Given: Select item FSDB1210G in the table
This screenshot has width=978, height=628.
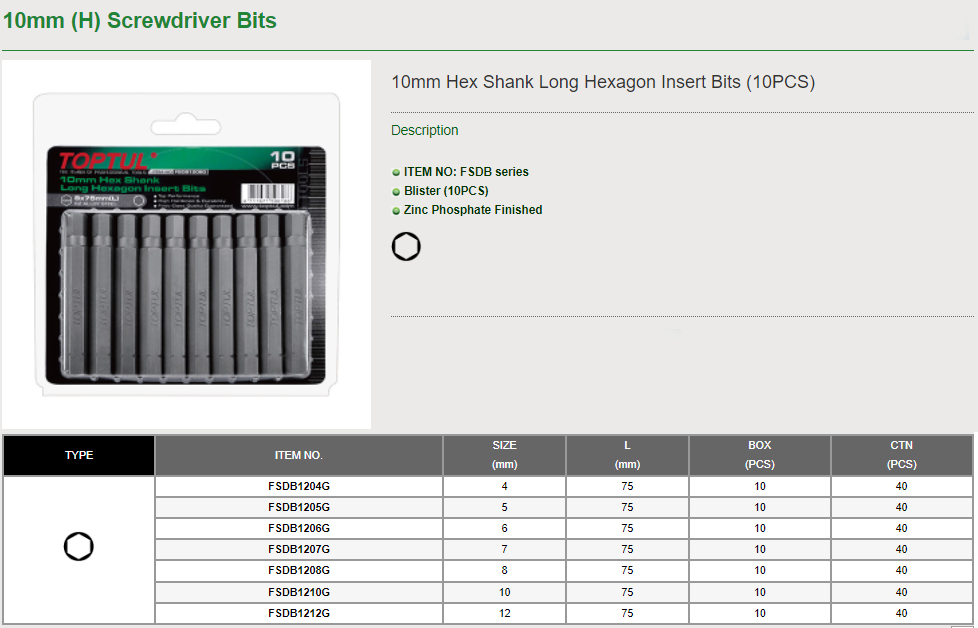Looking at the screenshot, I should click(x=298, y=592).
